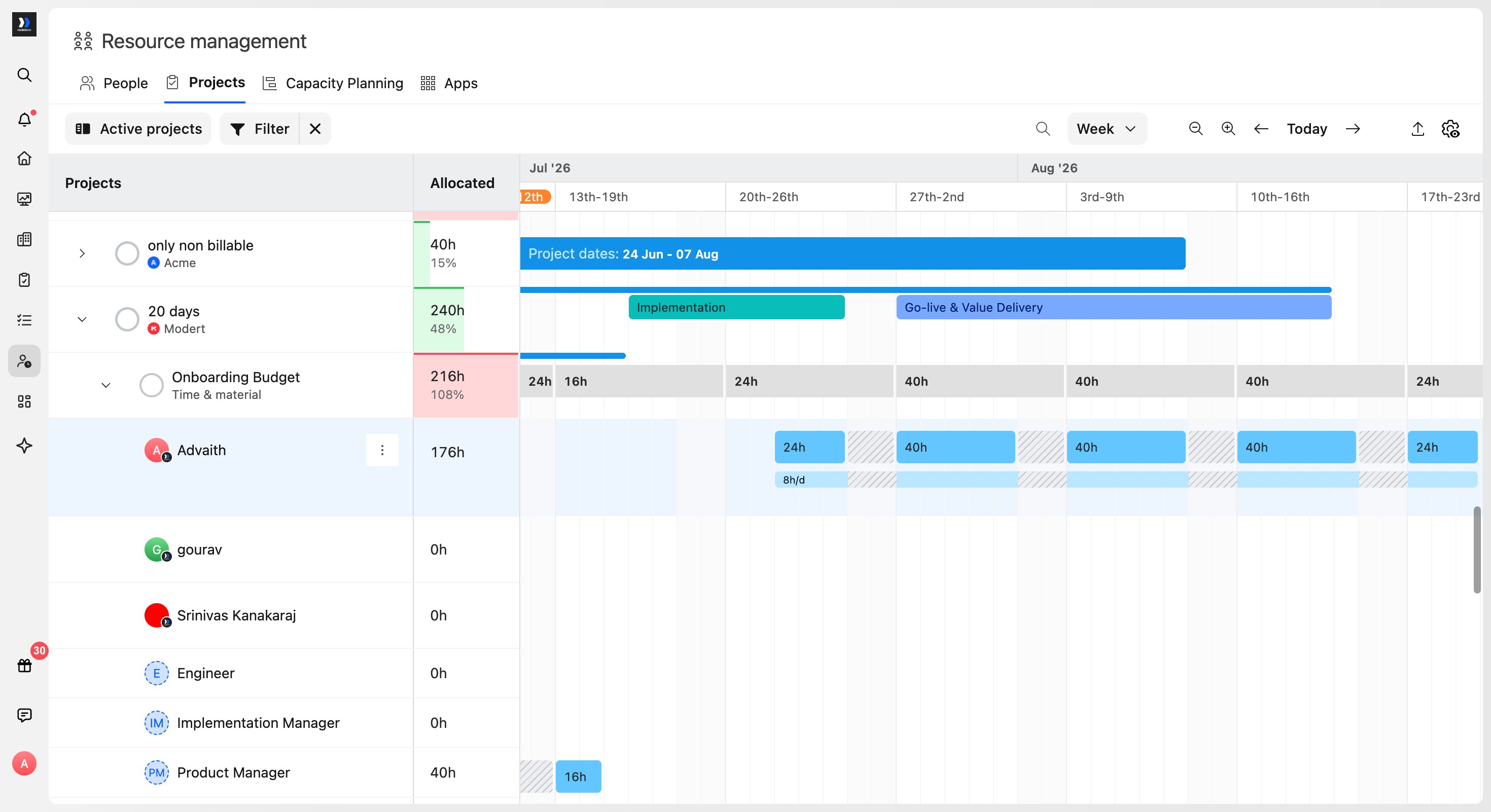
Task: Click the Filter button
Action: [x=259, y=128]
